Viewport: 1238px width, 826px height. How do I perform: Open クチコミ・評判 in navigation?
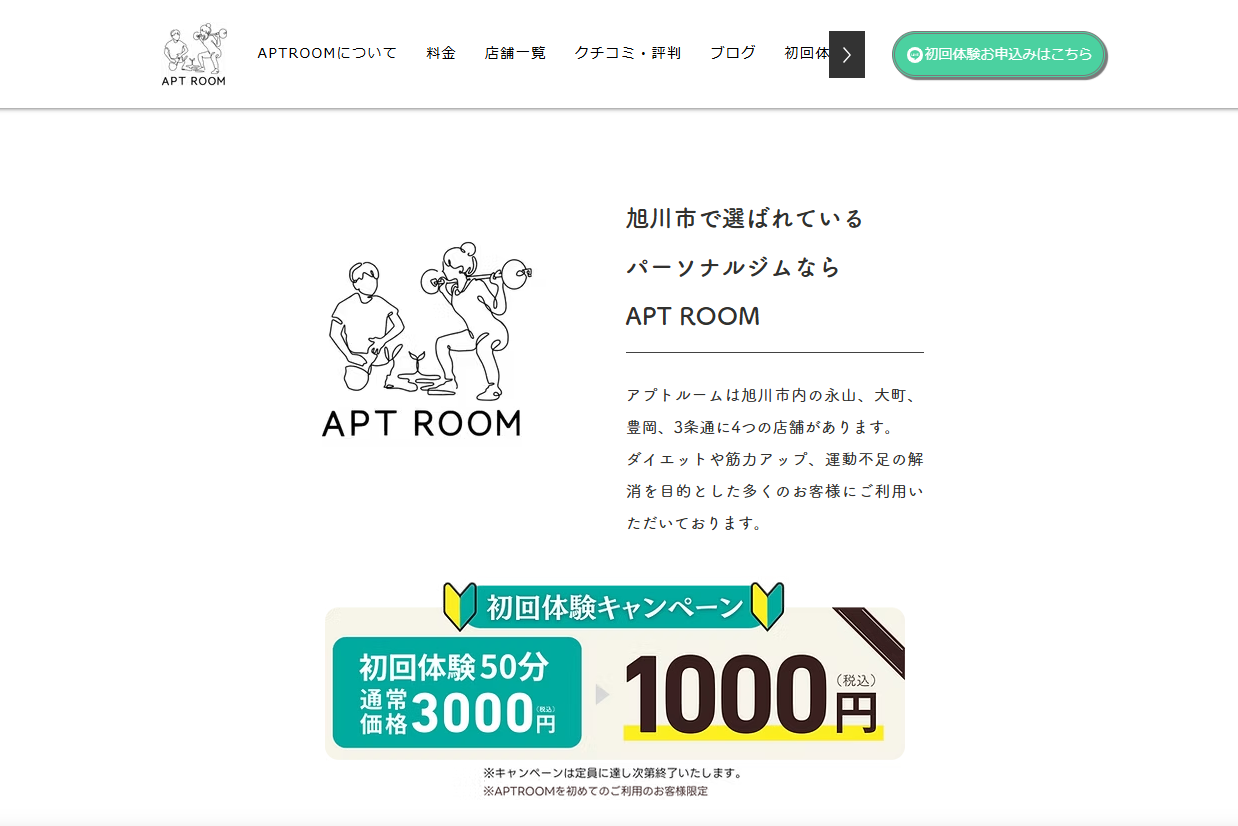(x=627, y=53)
